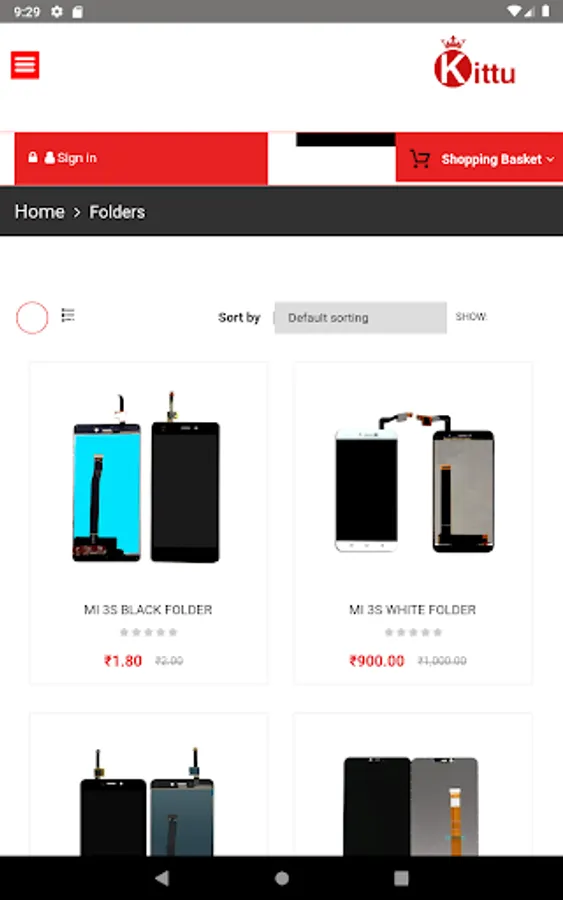563x900 pixels.
Task: Go to Home in breadcrumb
Action: tap(40, 212)
